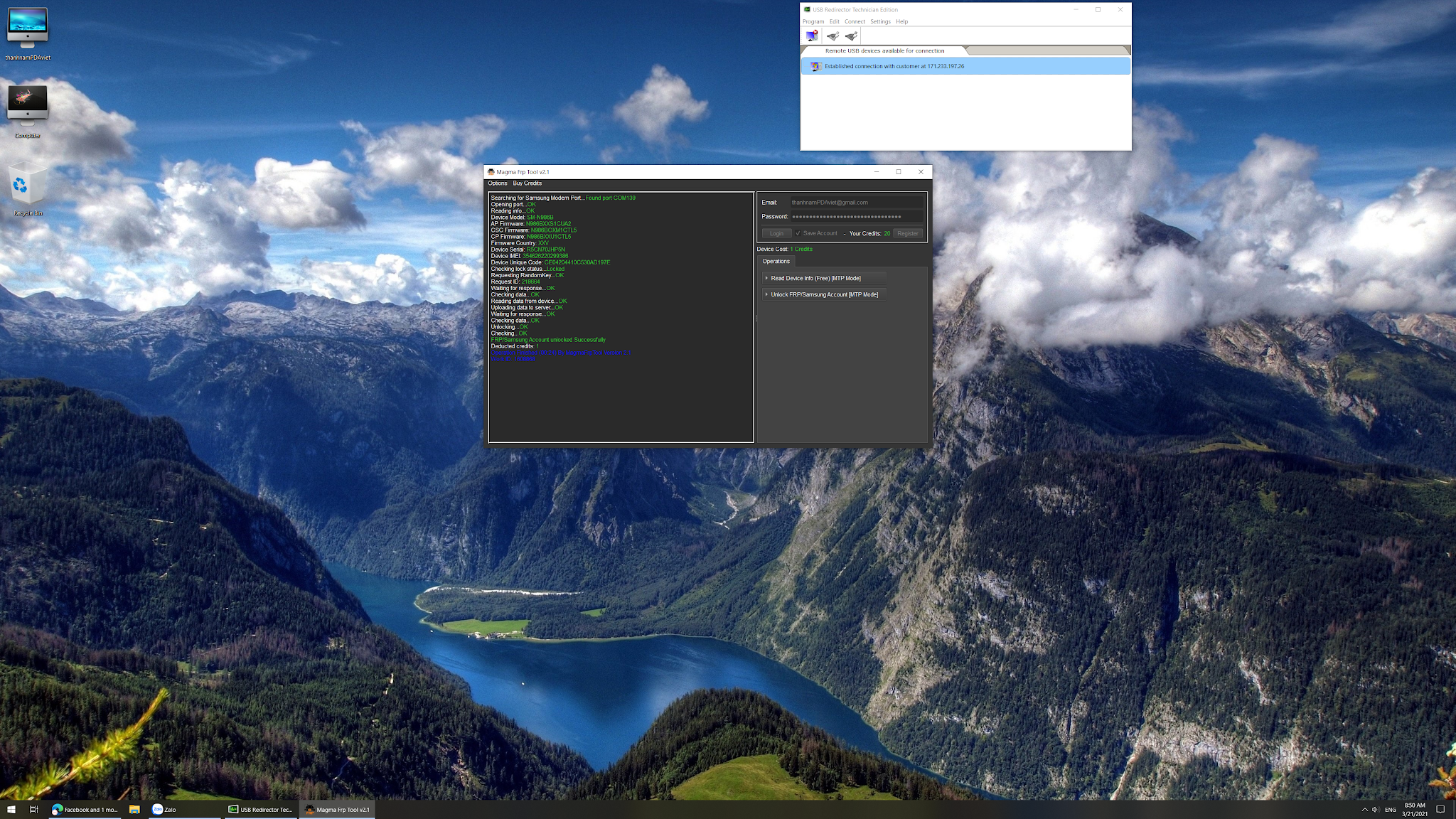
Task: Open the Connect menu in USB Redirector
Action: click(855, 21)
